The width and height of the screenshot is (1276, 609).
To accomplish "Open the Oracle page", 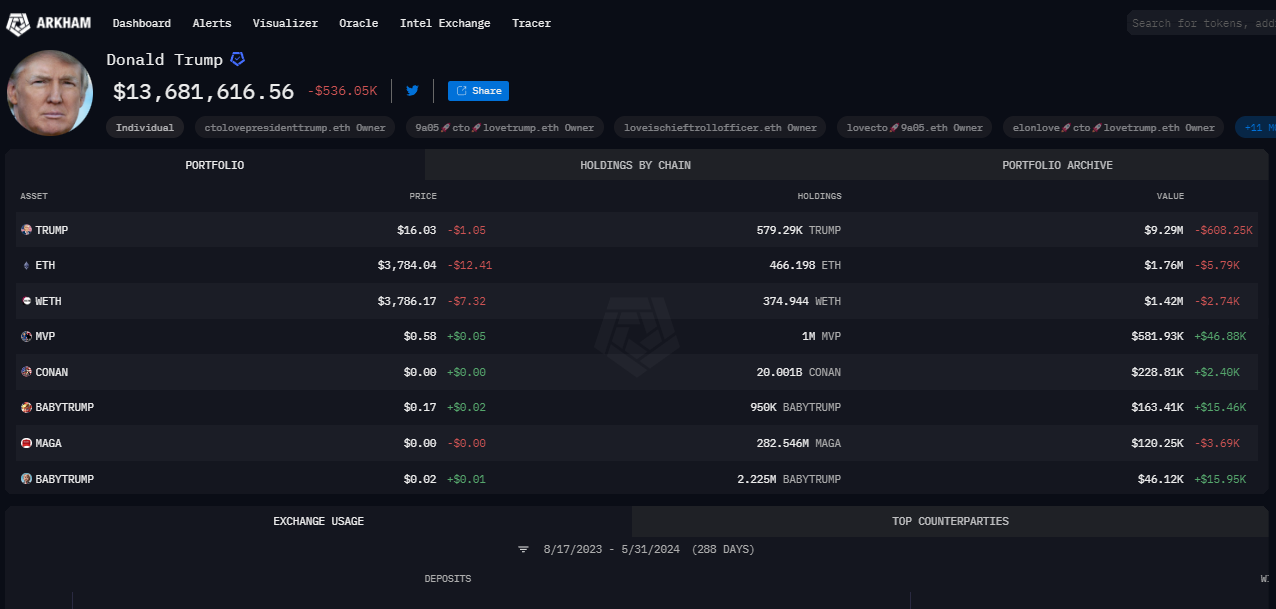I will [359, 23].
